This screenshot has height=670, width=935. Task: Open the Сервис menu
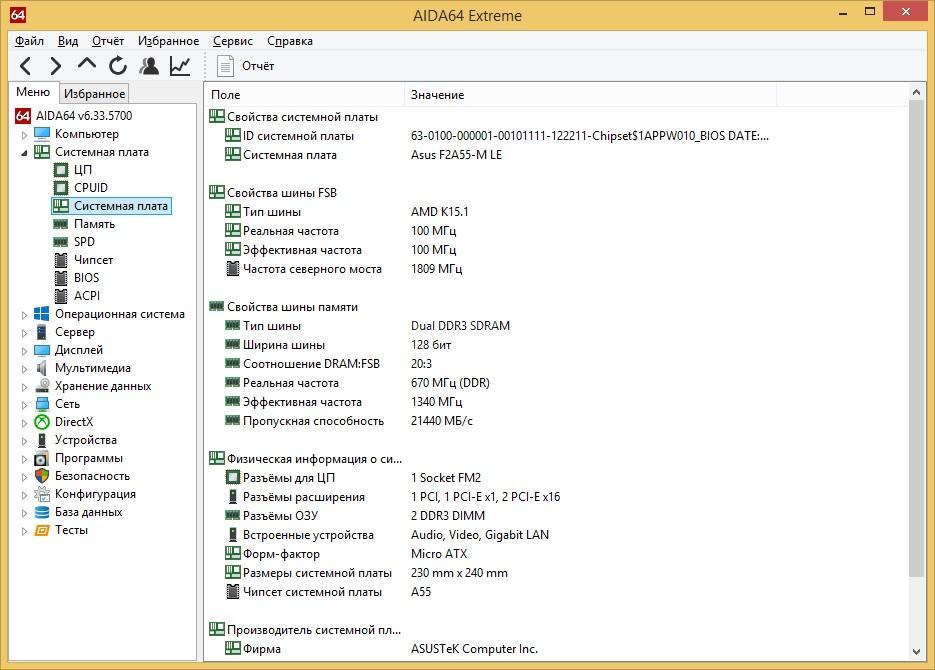click(233, 41)
